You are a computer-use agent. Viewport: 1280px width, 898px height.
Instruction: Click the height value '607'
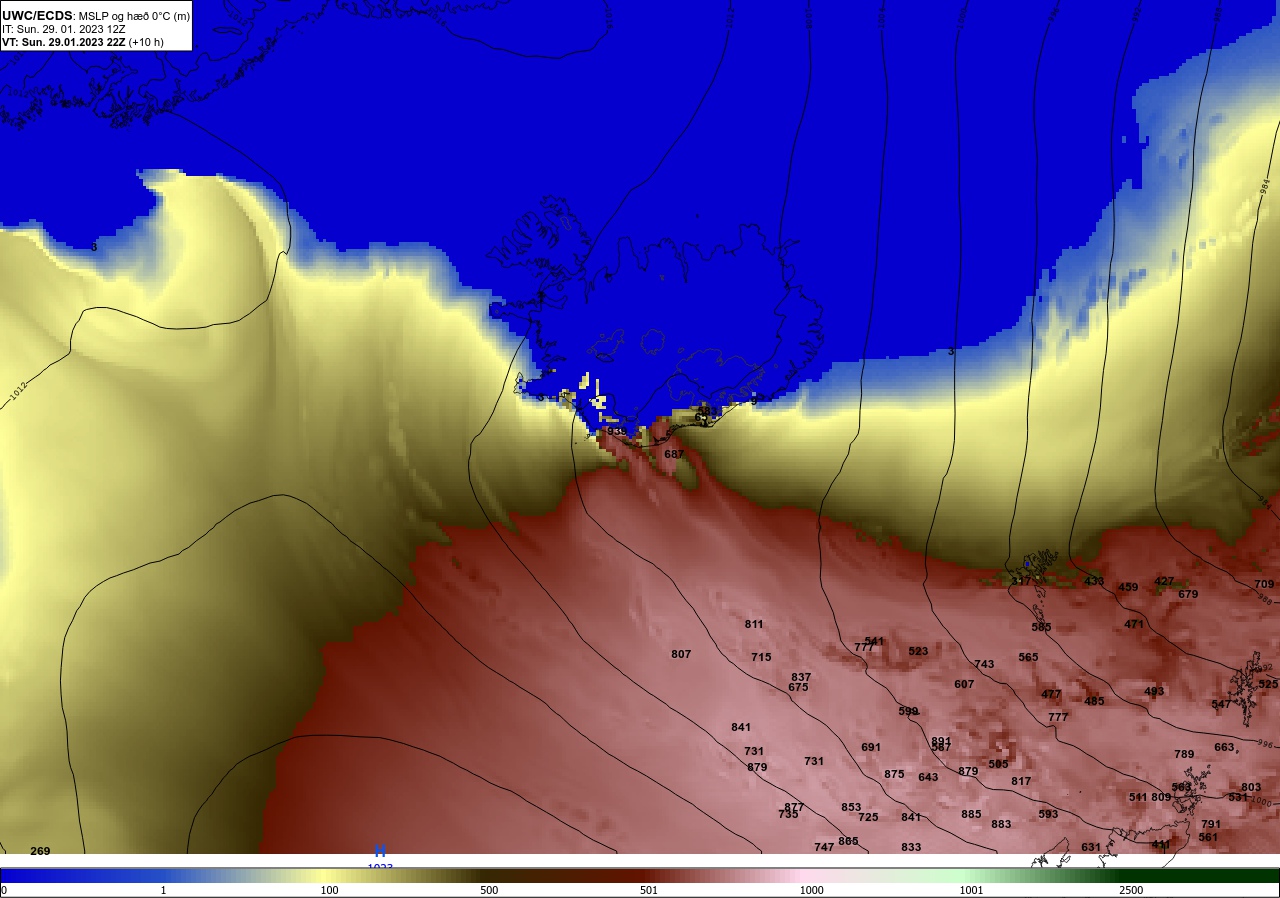(x=964, y=684)
